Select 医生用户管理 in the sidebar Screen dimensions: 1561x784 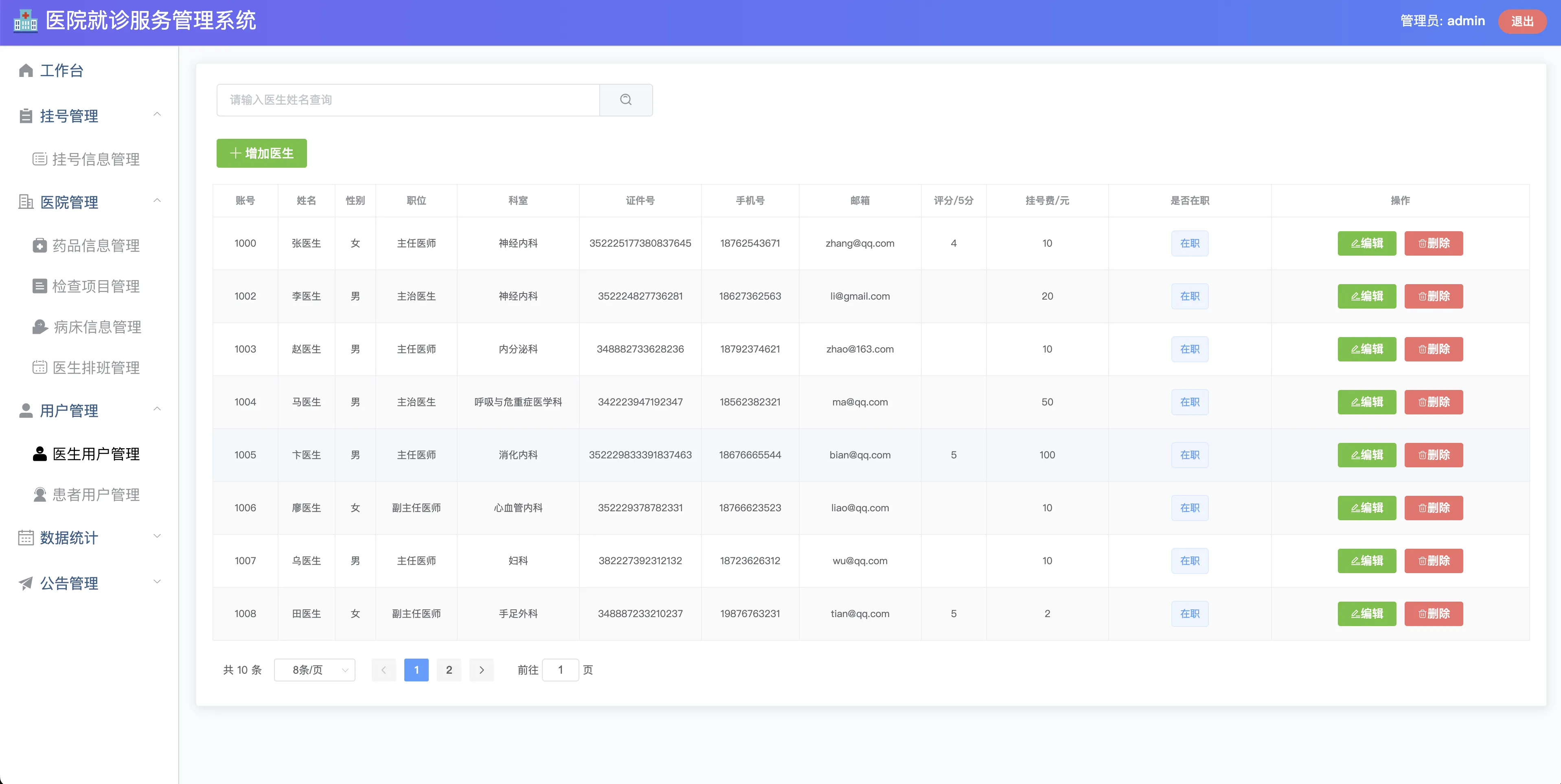[96, 454]
